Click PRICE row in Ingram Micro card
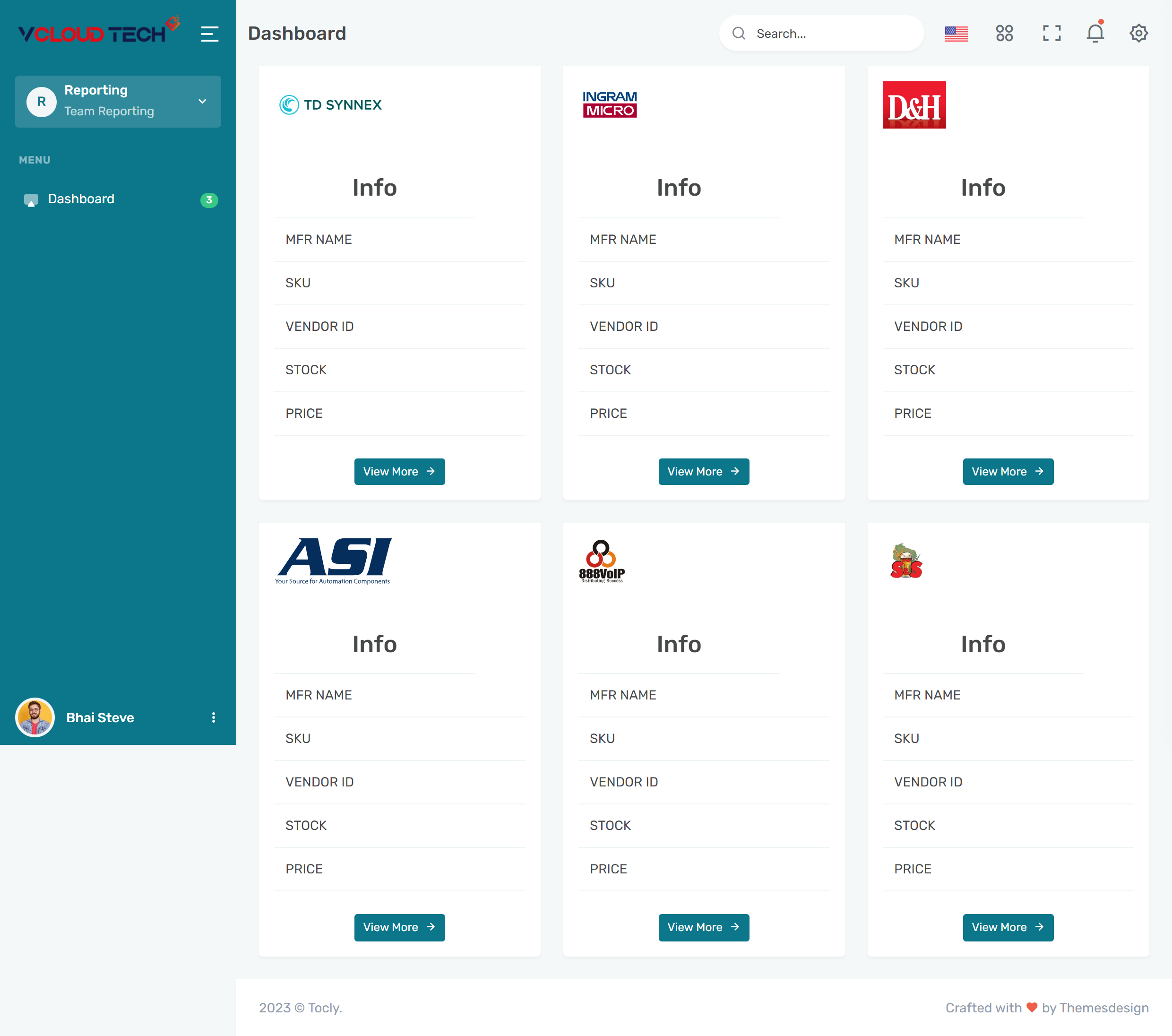Image resolution: width=1172 pixels, height=1036 pixels. click(704, 414)
